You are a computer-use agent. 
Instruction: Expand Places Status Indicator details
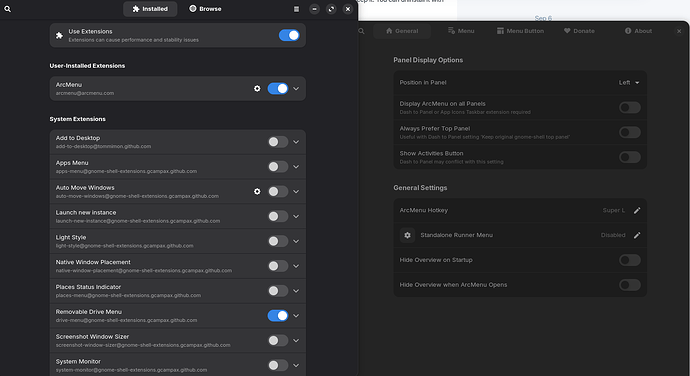[296, 291]
